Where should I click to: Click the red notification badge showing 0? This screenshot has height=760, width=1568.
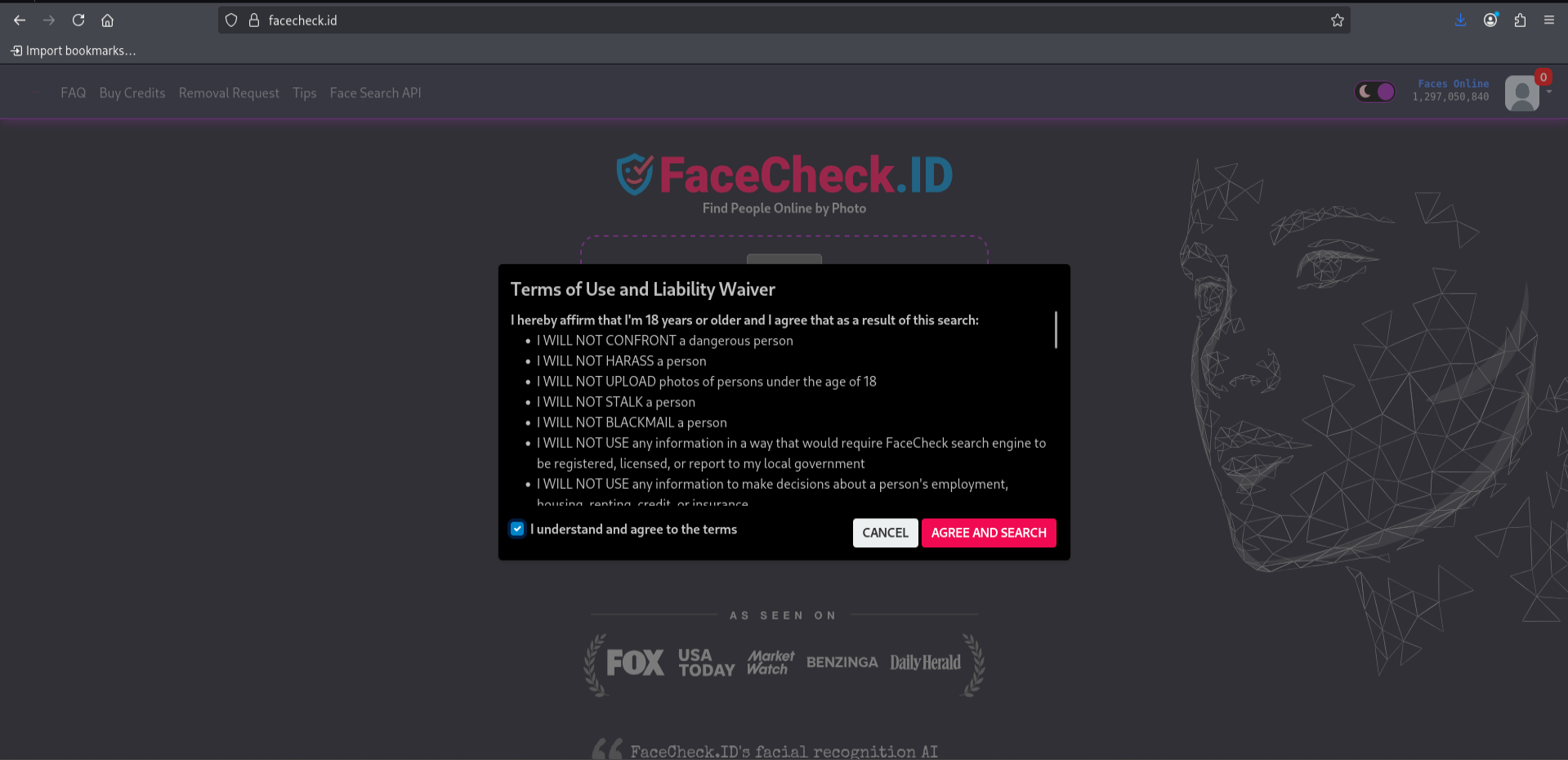coord(1543,77)
